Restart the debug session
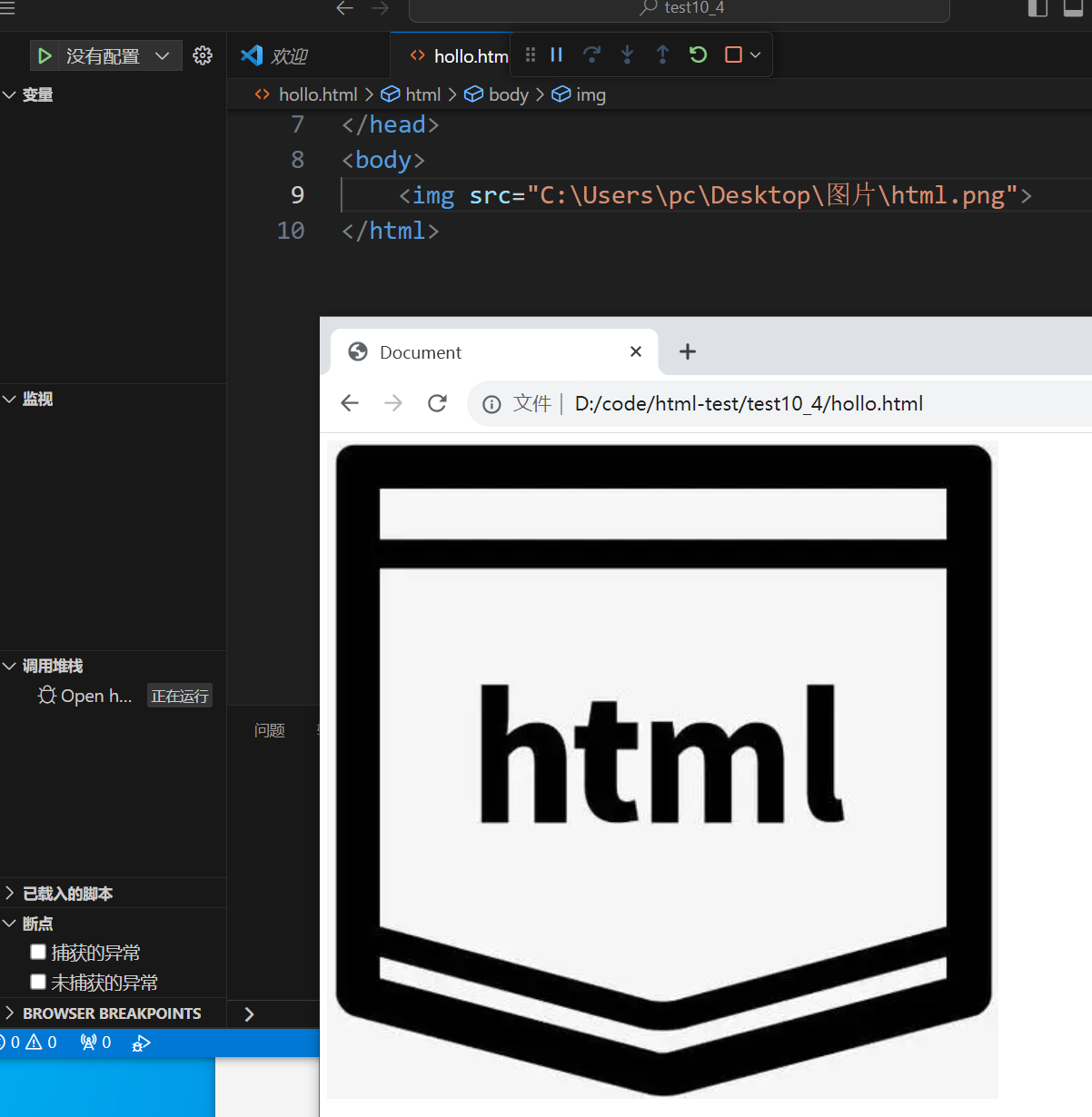The width and height of the screenshot is (1092, 1117). pos(698,54)
